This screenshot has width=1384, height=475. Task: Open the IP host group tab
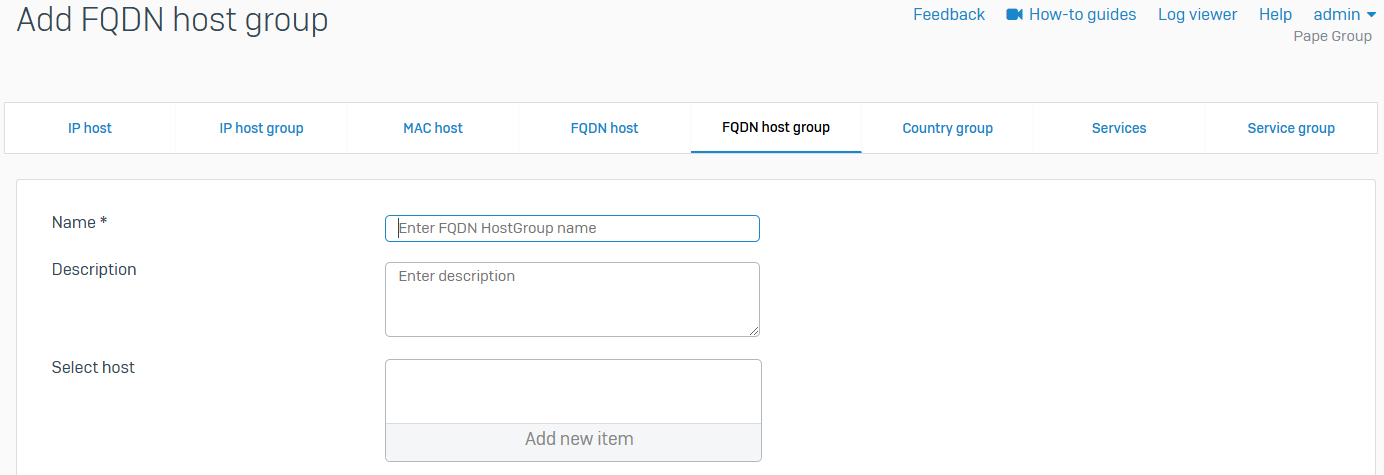[x=261, y=128]
